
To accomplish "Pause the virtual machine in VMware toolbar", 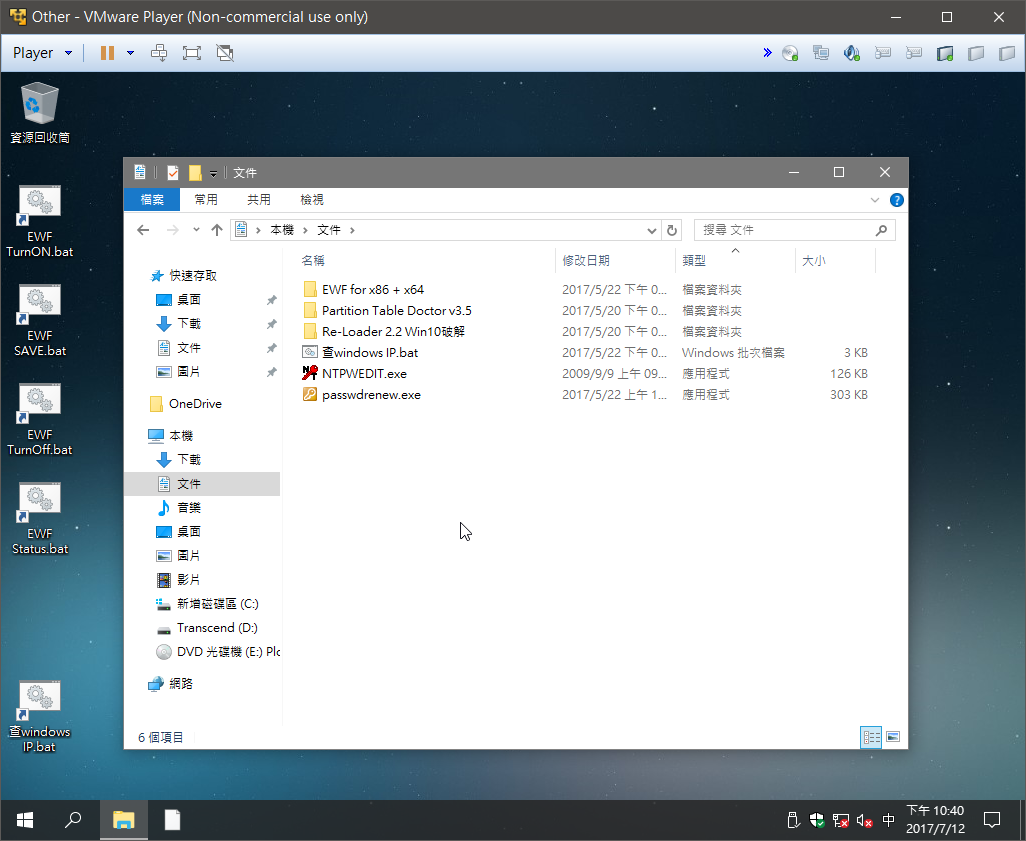I will click(x=107, y=53).
